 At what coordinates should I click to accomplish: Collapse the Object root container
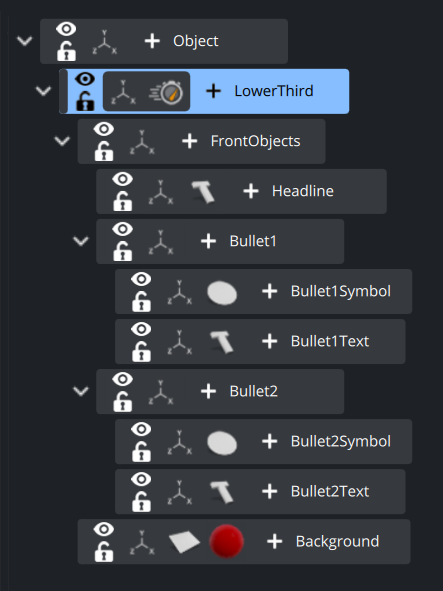pos(25,40)
